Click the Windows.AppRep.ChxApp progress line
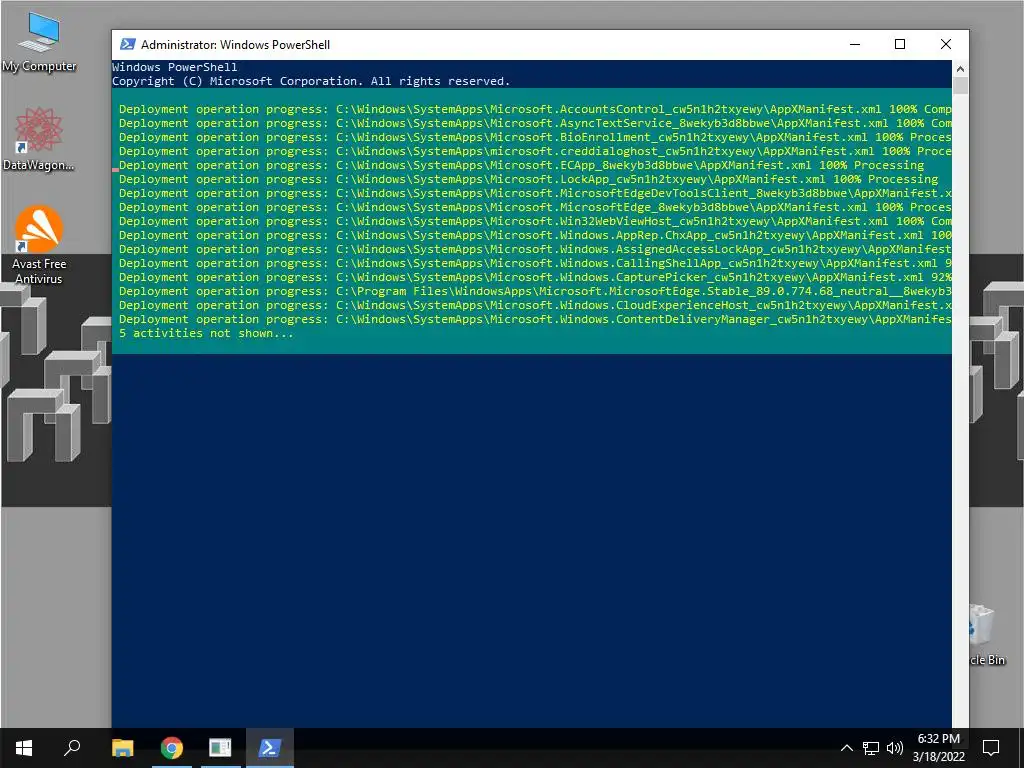The image size is (1024, 768). point(535,235)
